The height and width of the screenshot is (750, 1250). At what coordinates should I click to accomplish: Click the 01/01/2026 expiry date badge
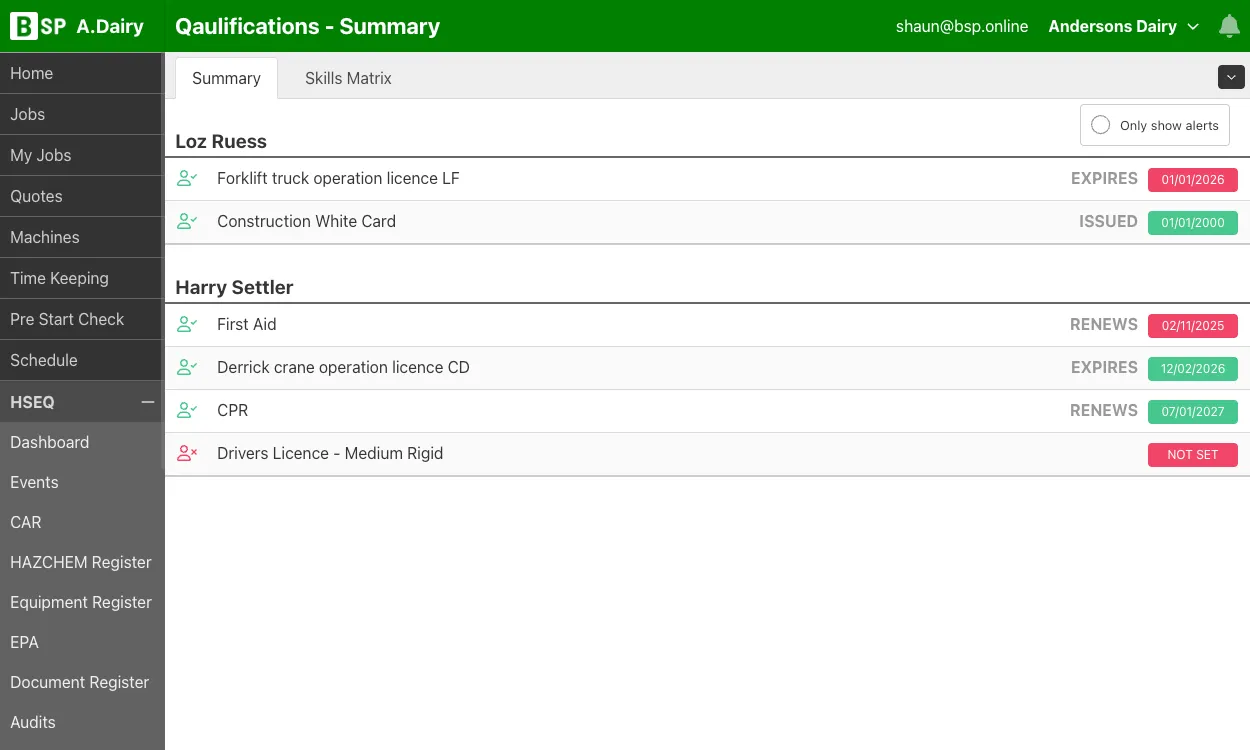click(1193, 180)
